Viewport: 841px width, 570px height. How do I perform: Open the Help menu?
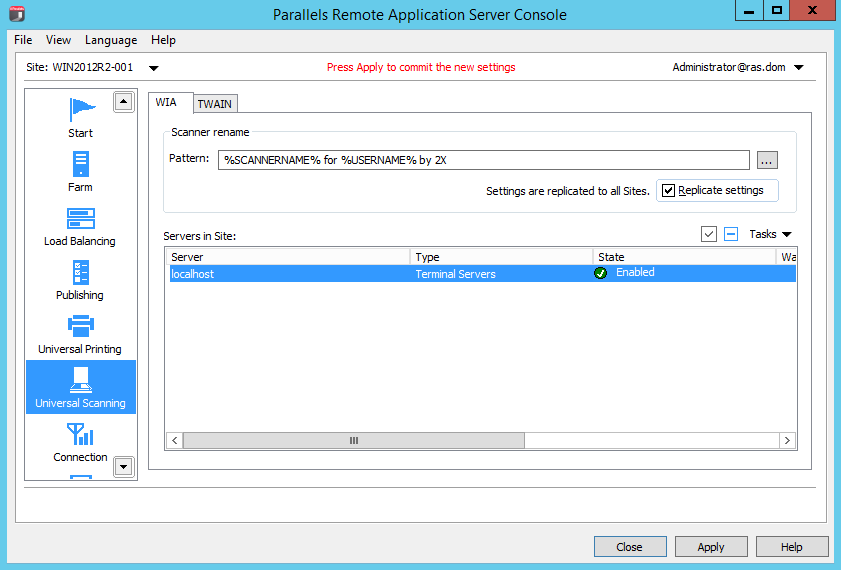point(163,40)
